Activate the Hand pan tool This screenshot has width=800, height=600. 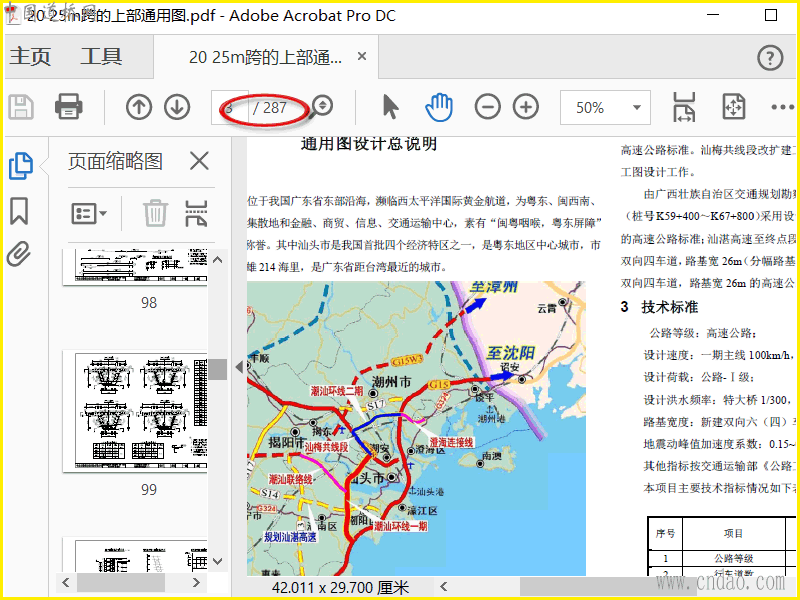[x=439, y=107]
